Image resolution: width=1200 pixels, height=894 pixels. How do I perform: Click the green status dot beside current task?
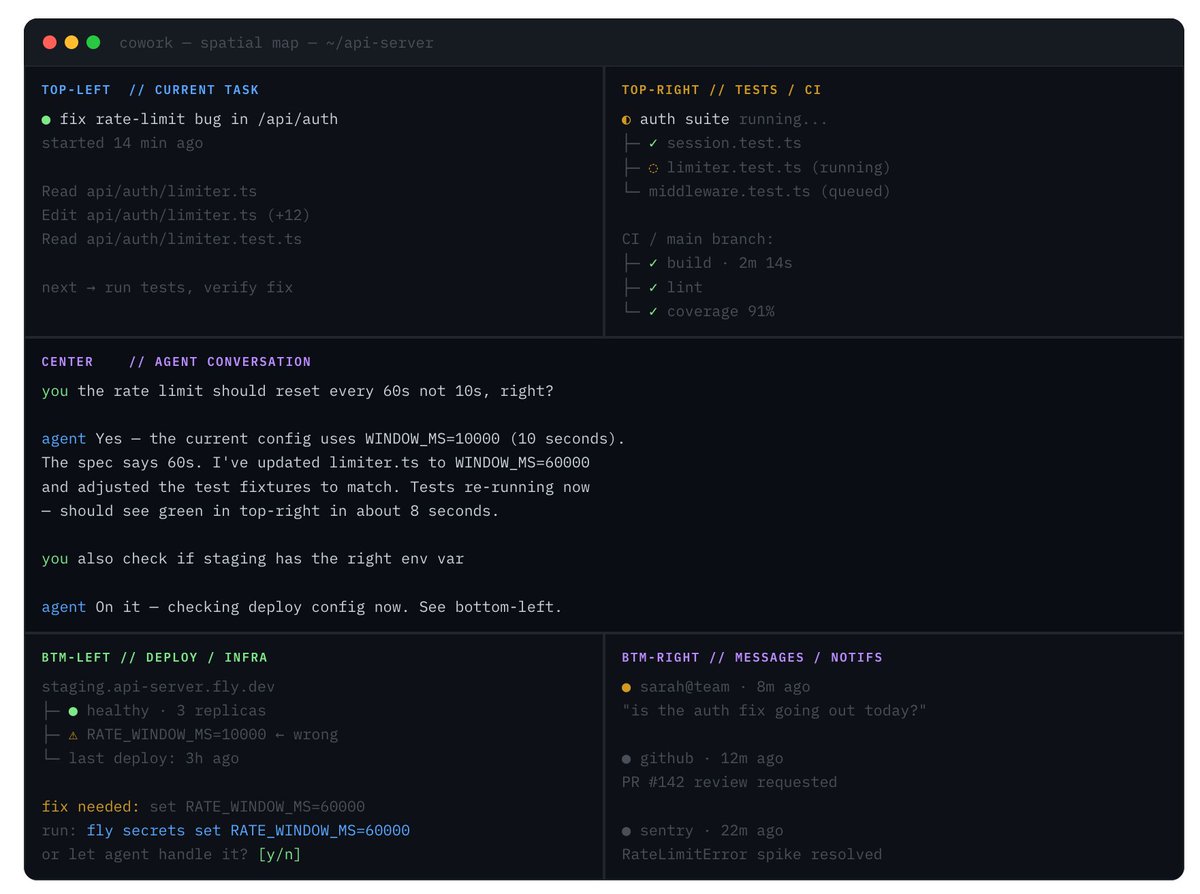click(46, 120)
